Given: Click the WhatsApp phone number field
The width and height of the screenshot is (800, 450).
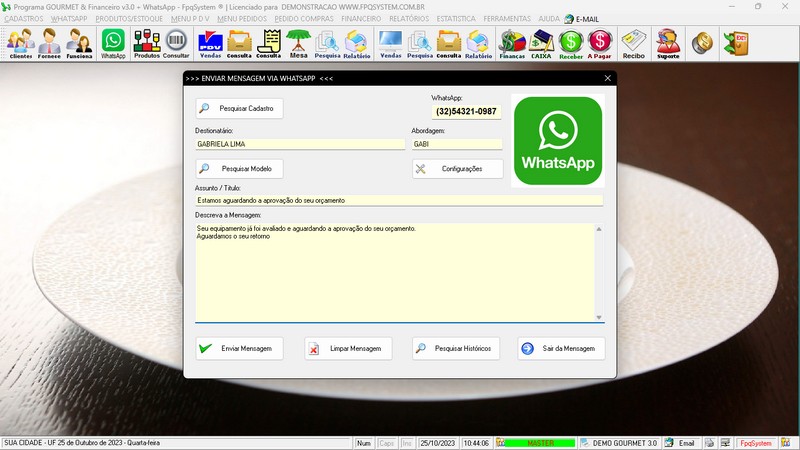Looking at the screenshot, I should pos(466,112).
